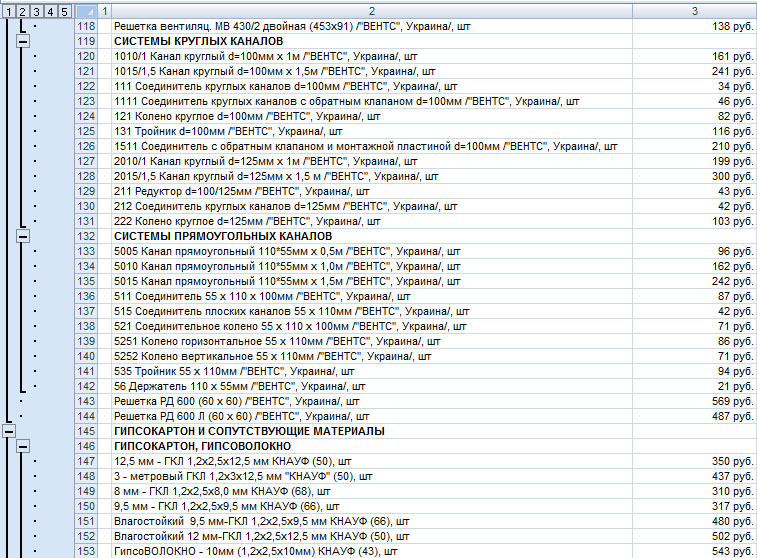Click cell '131 Тройник d=100мм'
Screen dimensions: 757x558
(372, 131)
